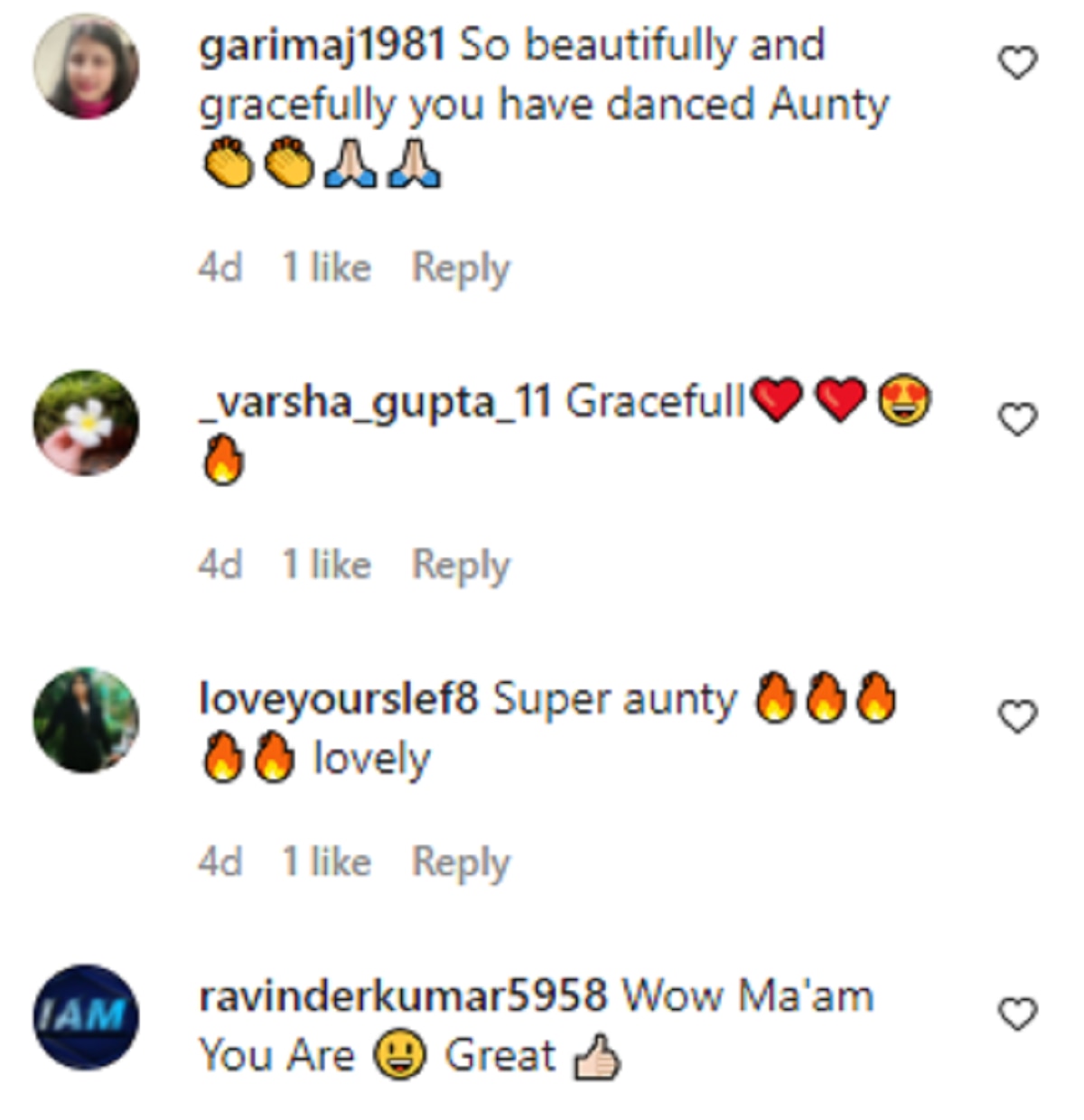Click the 4d timestamp under loveyourslef8's comment
1084x1120 pixels.
220,863
